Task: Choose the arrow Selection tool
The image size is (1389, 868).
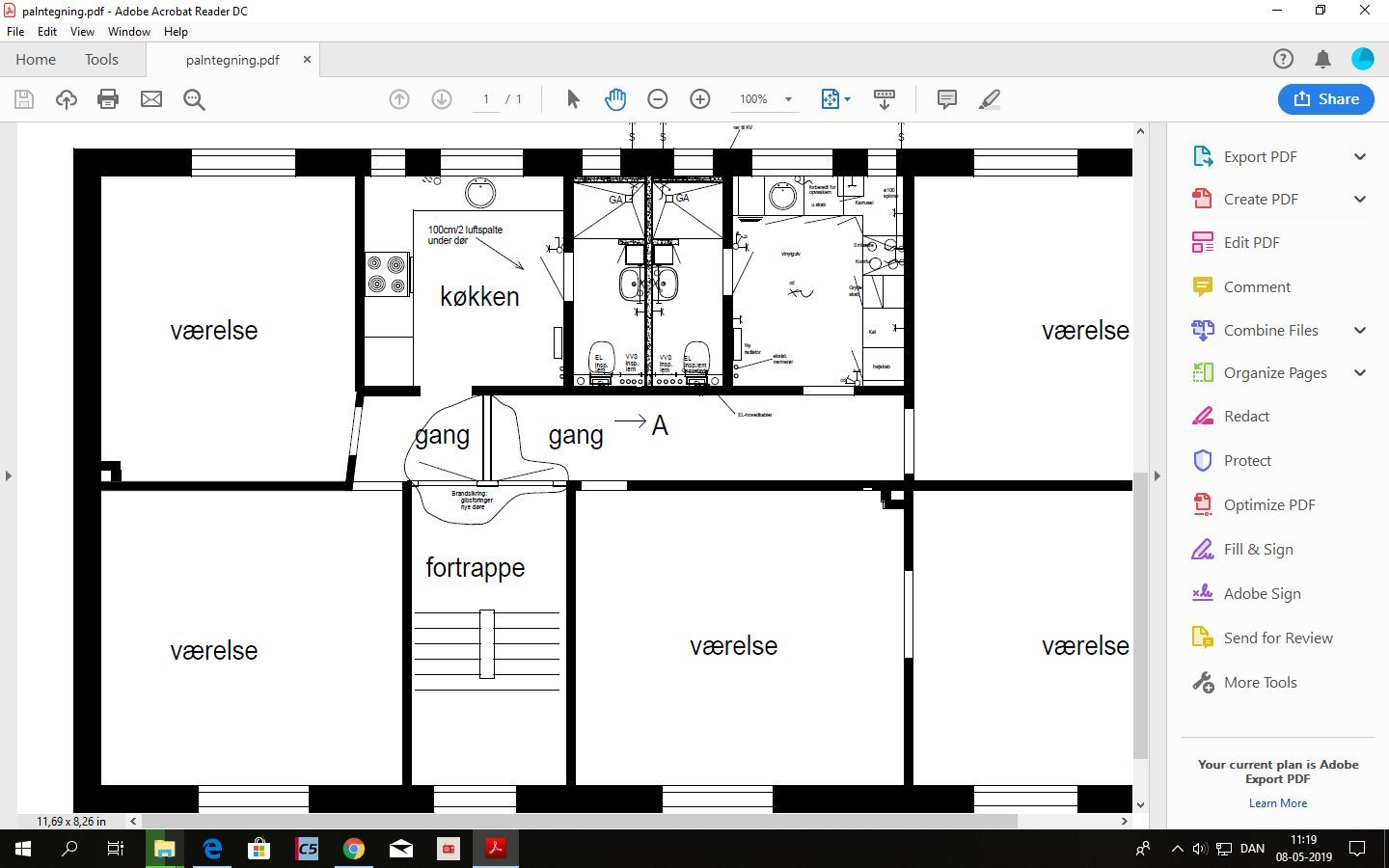Action: (x=573, y=99)
